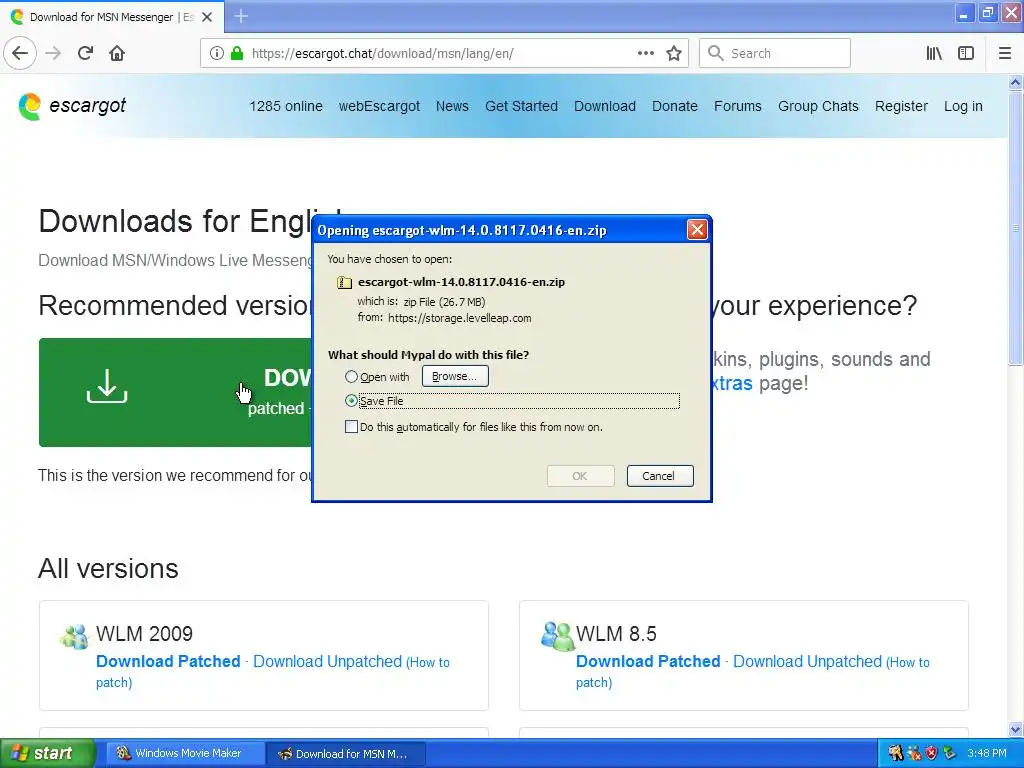This screenshot has width=1024, height=768.
Task: Close the Download for MSN Messenger tab
Action: (207, 17)
